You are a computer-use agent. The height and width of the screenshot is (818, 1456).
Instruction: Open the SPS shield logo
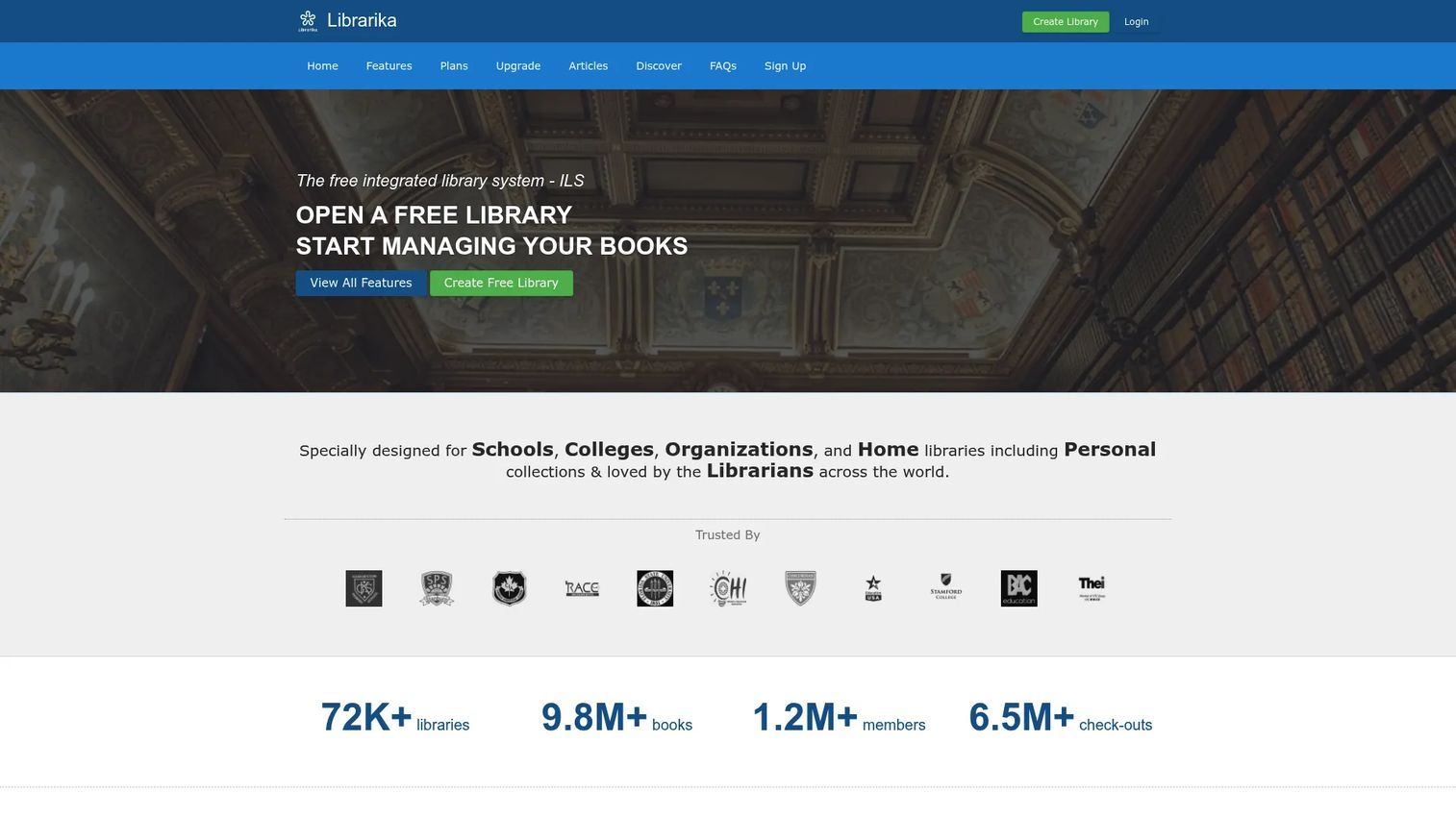coord(437,588)
